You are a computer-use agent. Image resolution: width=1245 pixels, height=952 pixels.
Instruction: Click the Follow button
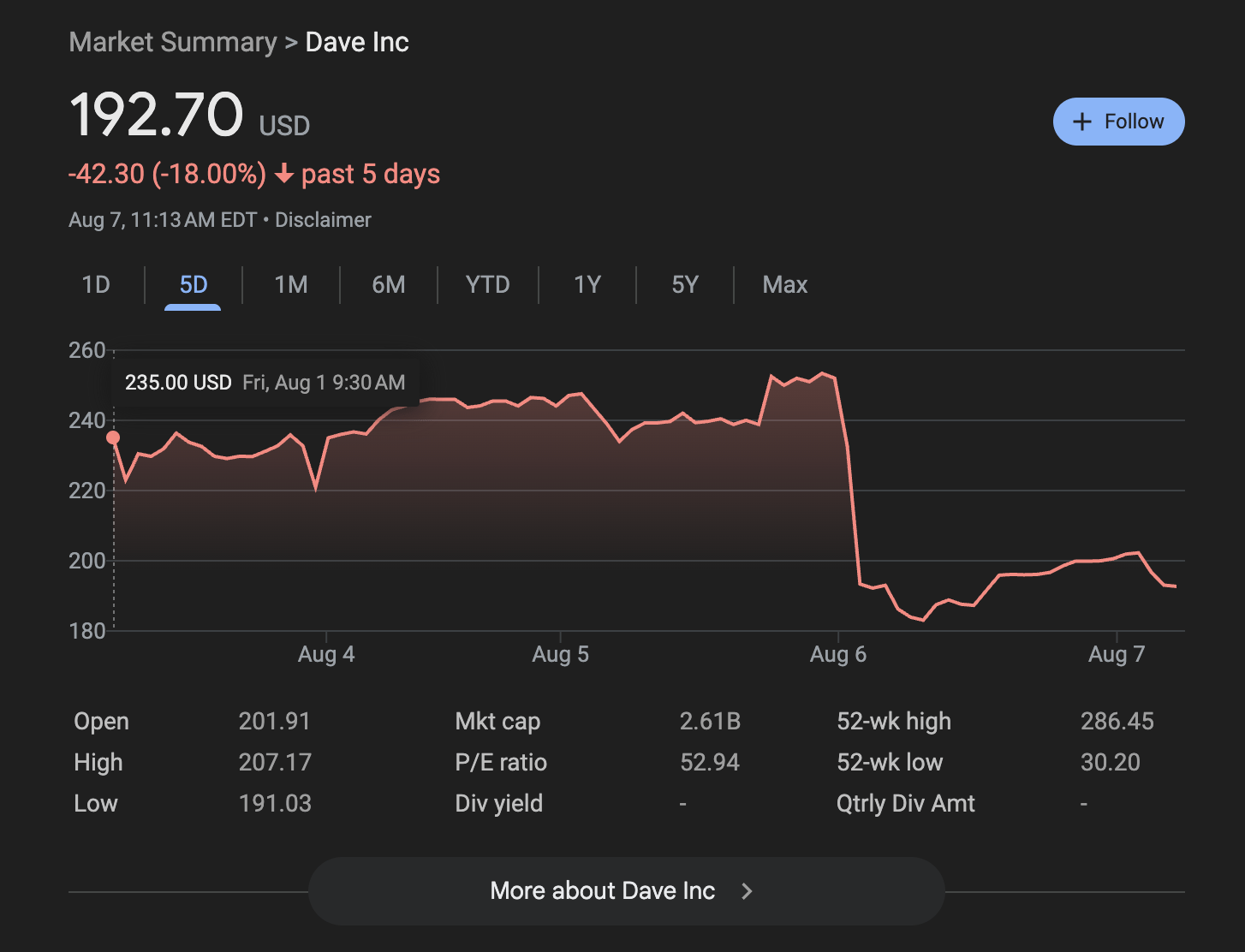tap(1118, 122)
